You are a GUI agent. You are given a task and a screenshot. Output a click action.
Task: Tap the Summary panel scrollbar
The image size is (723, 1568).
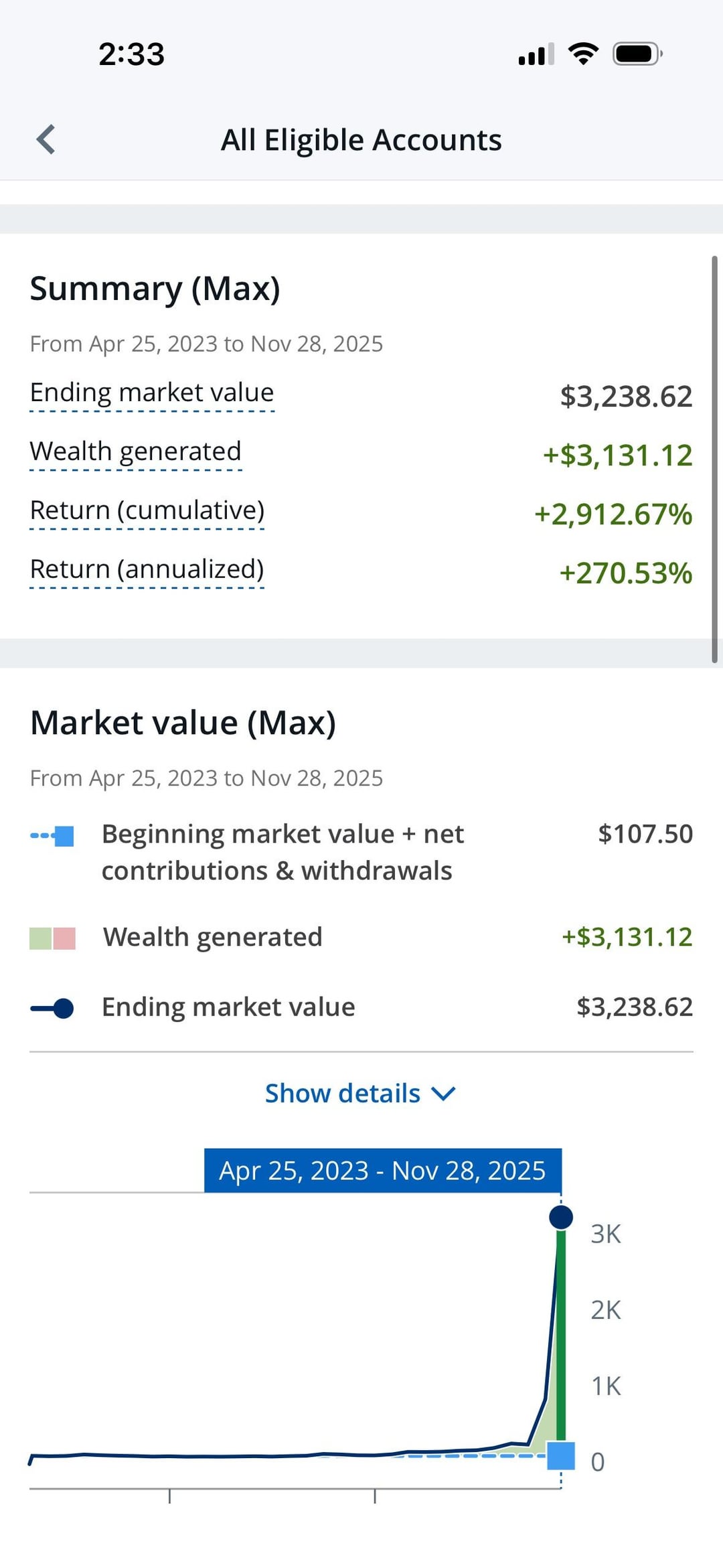click(x=714, y=459)
